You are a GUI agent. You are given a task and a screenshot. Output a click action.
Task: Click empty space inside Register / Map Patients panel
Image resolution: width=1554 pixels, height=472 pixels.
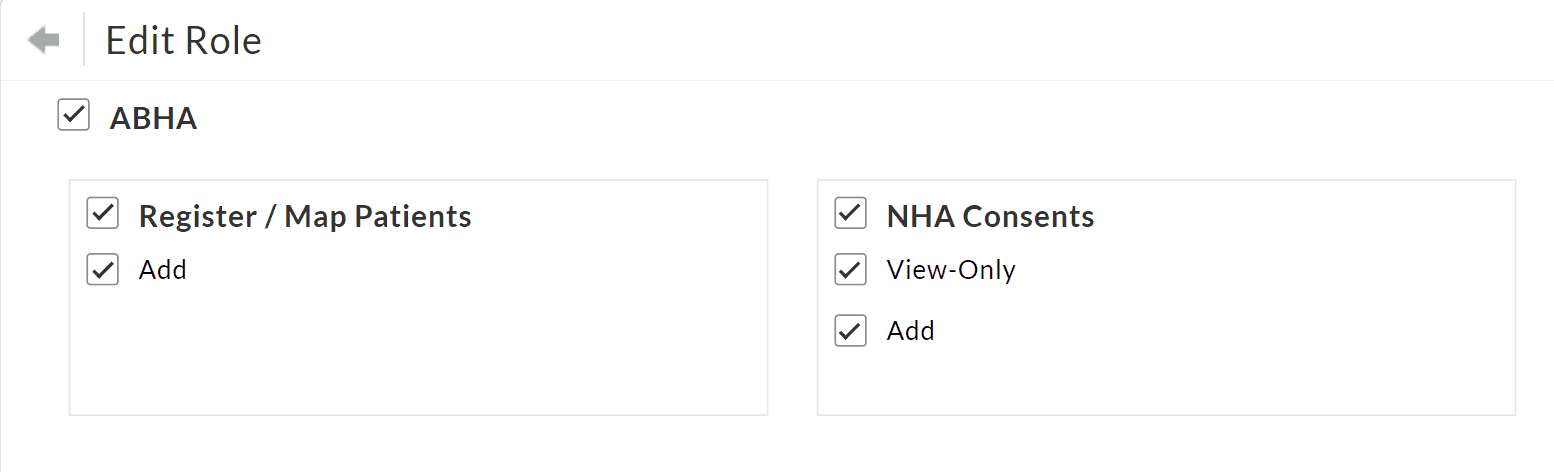pyautogui.click(x=420, y=350)
